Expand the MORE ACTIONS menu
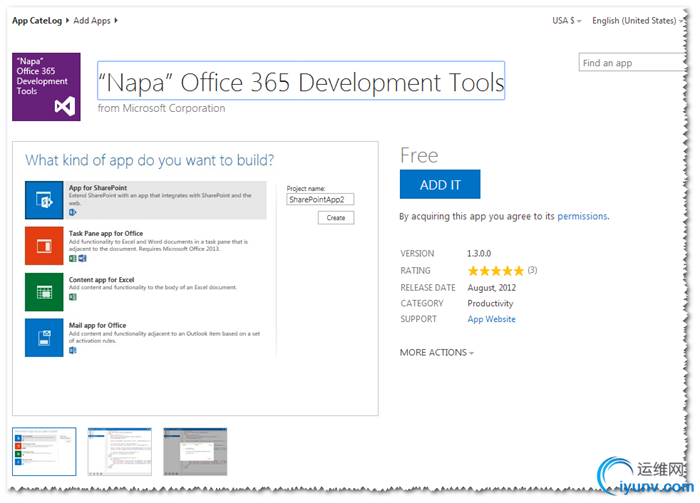 click(x=437, y=353)
